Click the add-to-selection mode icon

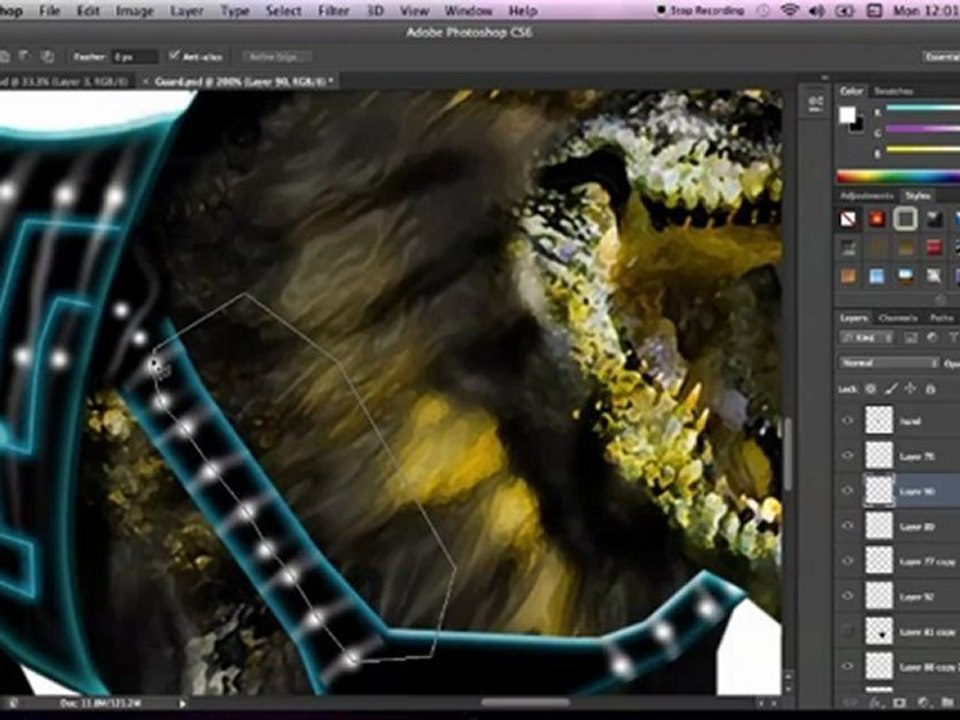coord(4,57)
